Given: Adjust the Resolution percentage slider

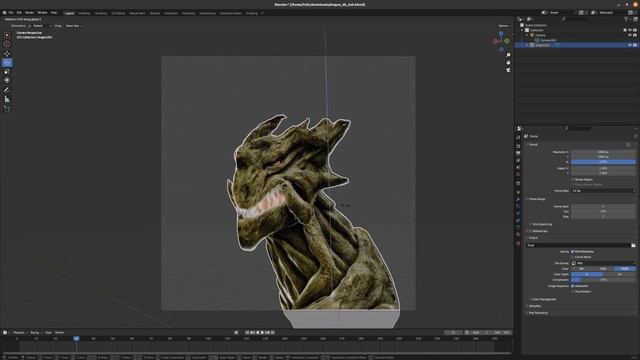Looking at the screenshot, I should (x=603, y=162).
